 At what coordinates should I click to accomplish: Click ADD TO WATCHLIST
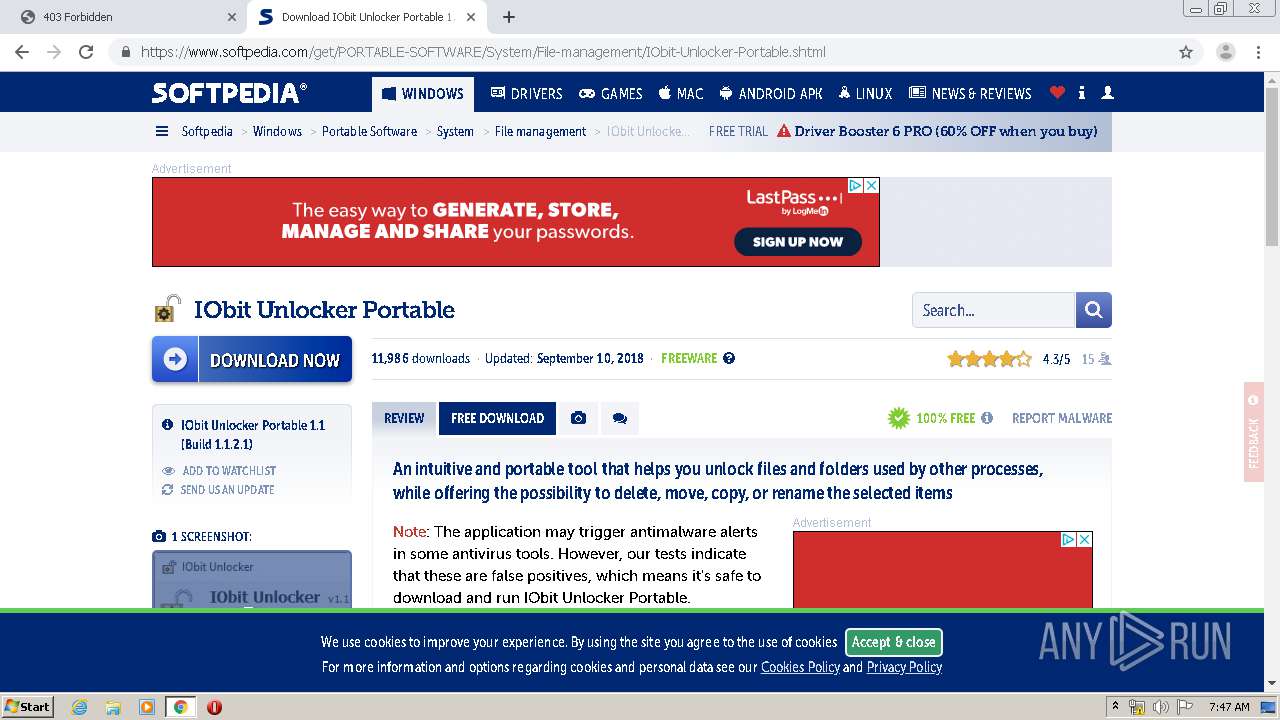228,470
